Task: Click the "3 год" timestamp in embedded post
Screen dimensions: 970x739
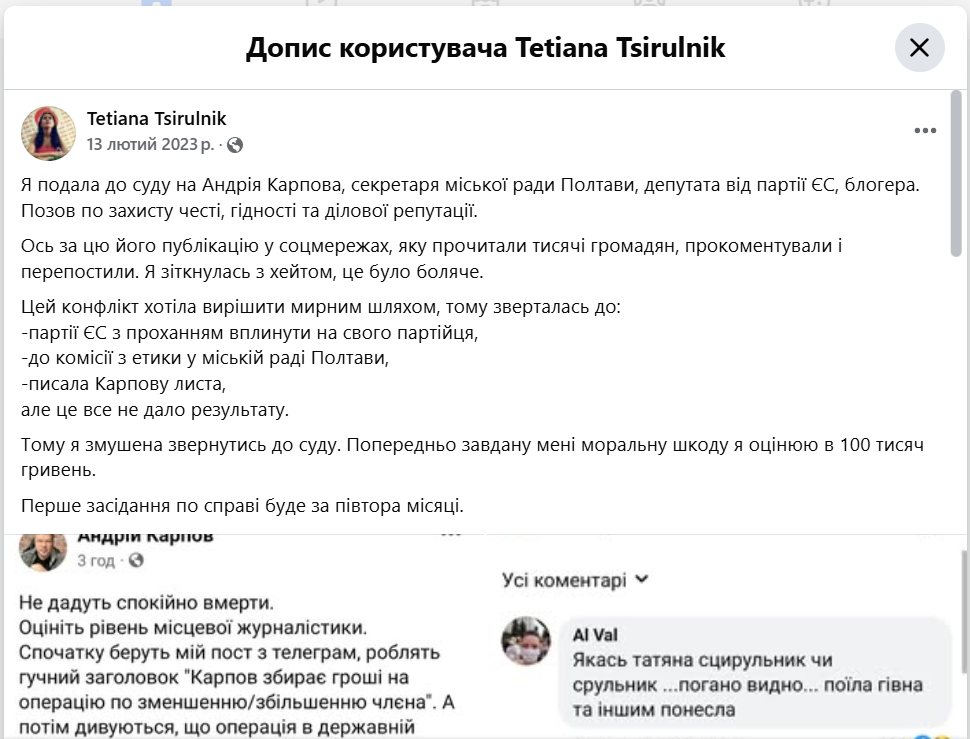Action: pyautogui.click(x=96, y=561)
